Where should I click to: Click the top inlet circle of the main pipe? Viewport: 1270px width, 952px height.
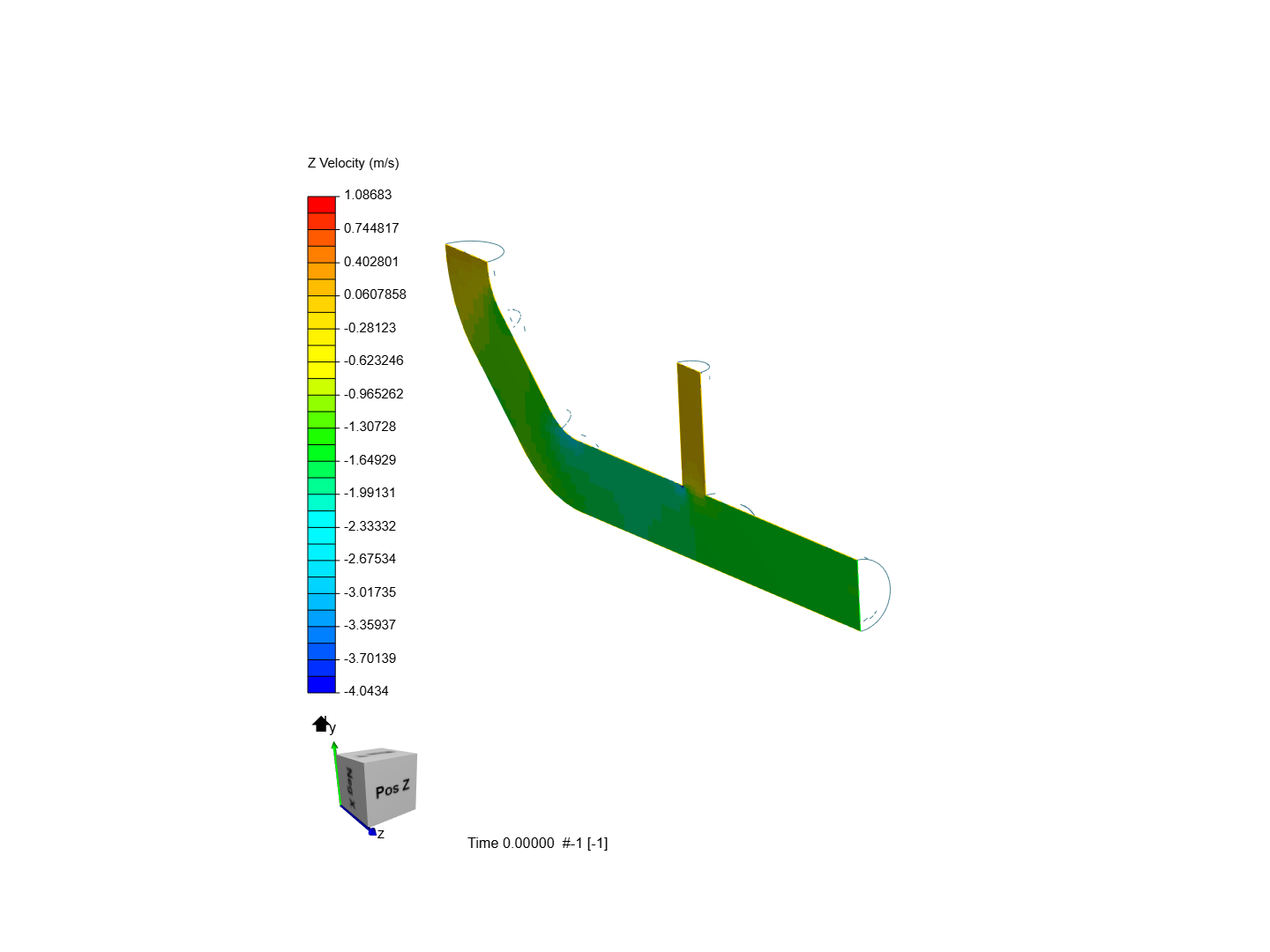(476, 251)
